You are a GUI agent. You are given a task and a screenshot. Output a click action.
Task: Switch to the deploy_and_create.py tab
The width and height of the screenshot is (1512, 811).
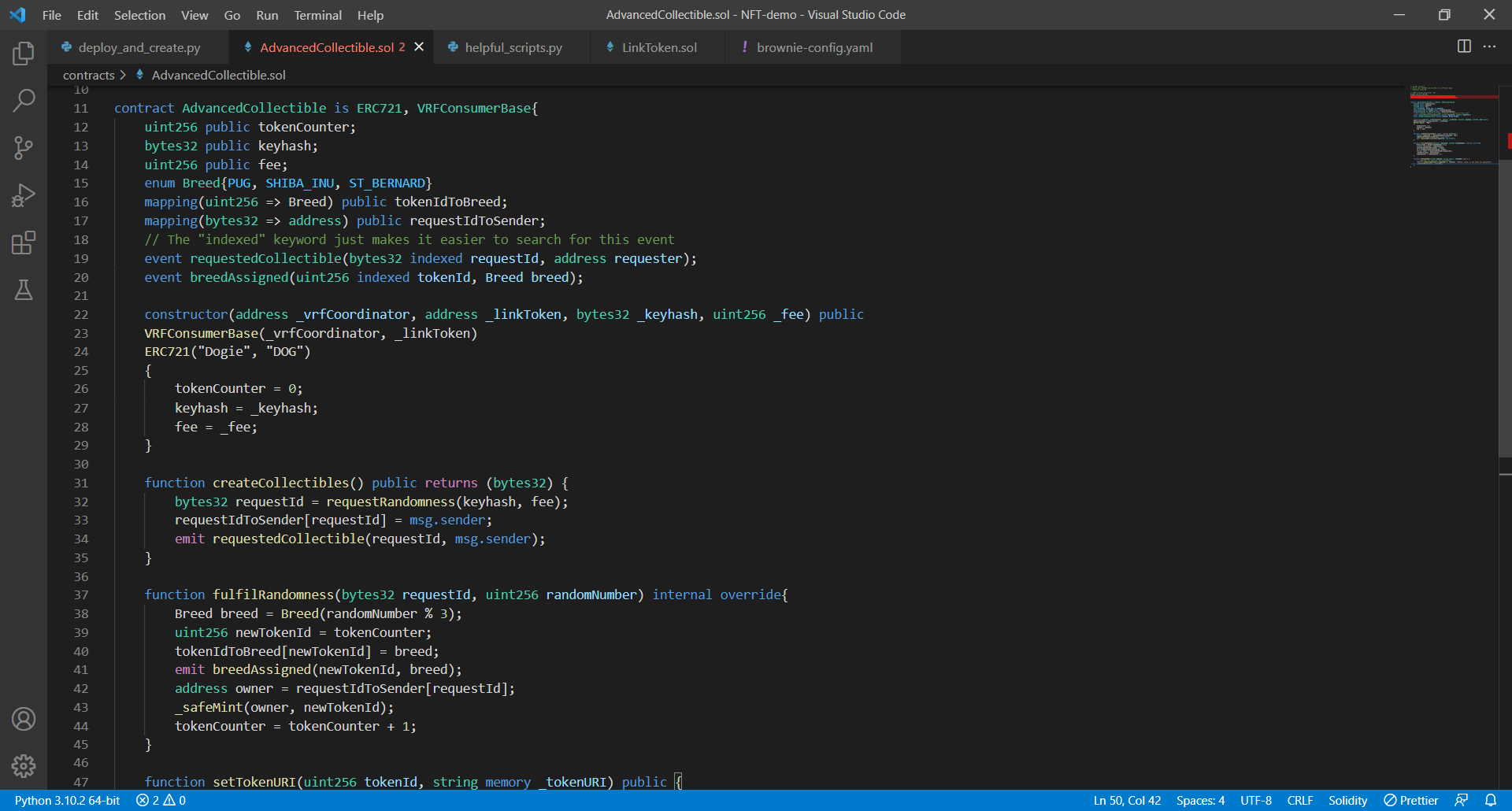tap(139, 47)
